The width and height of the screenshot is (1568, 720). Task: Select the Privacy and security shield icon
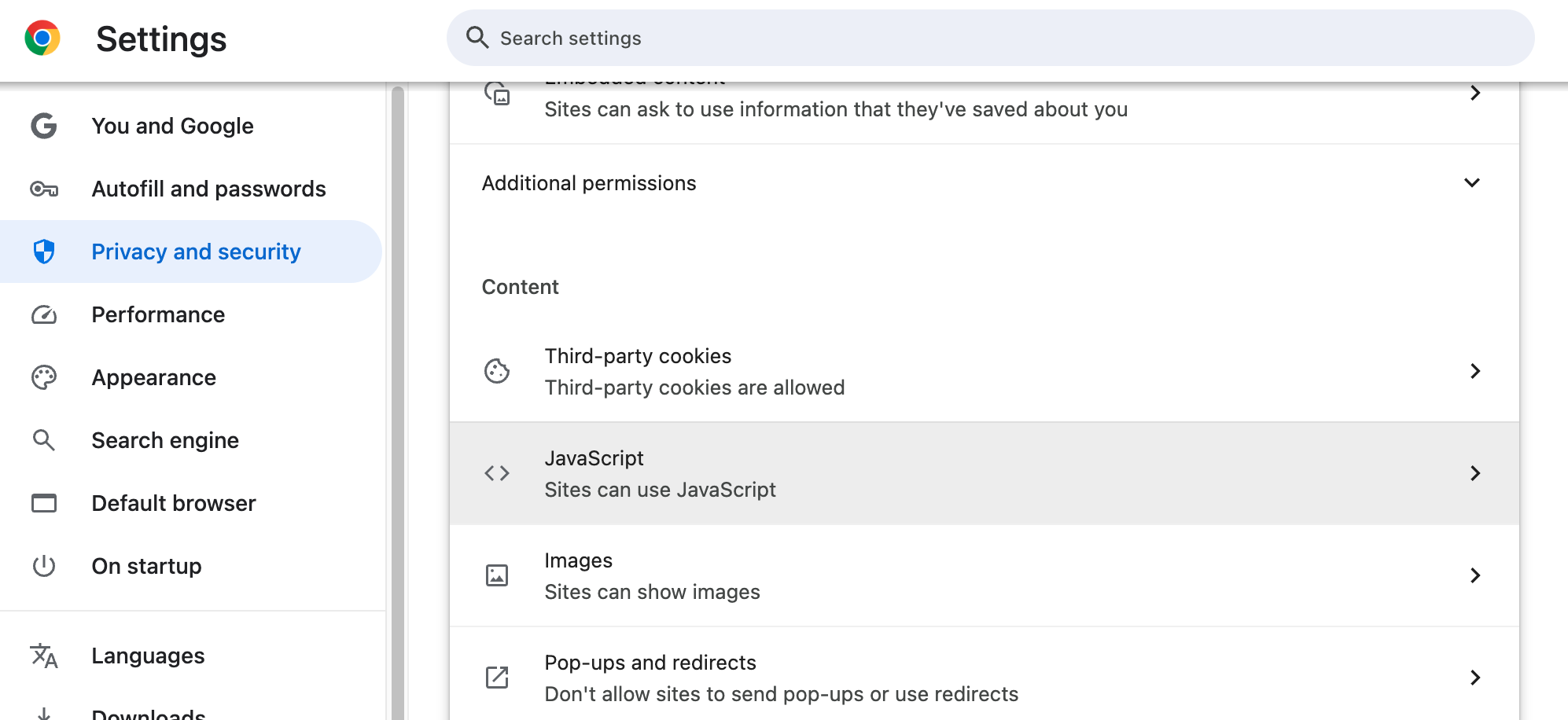coord(43,252)
